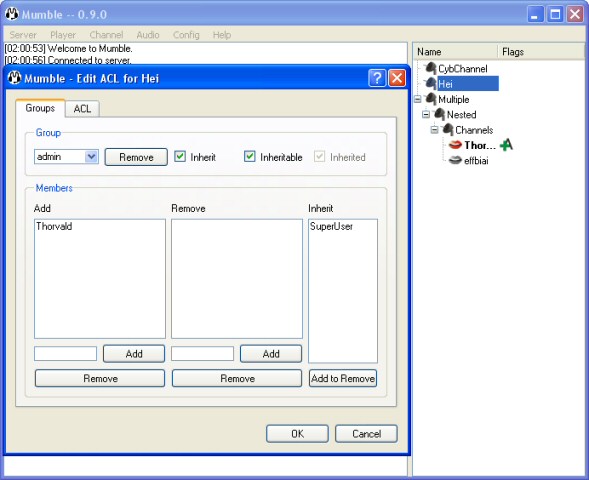Collapse the Multiple channel tree node
The width and height of the screenshot is (589, 480).
tap(418, 99)
